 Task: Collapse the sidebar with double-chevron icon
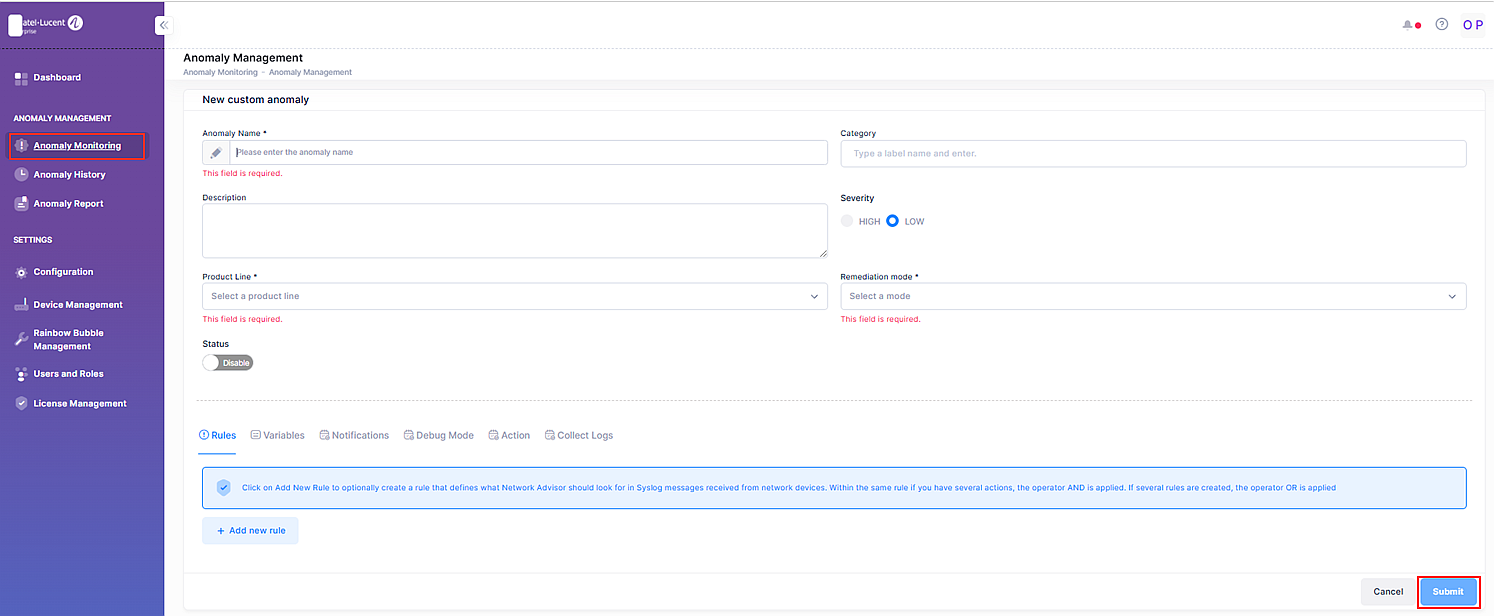164,25
